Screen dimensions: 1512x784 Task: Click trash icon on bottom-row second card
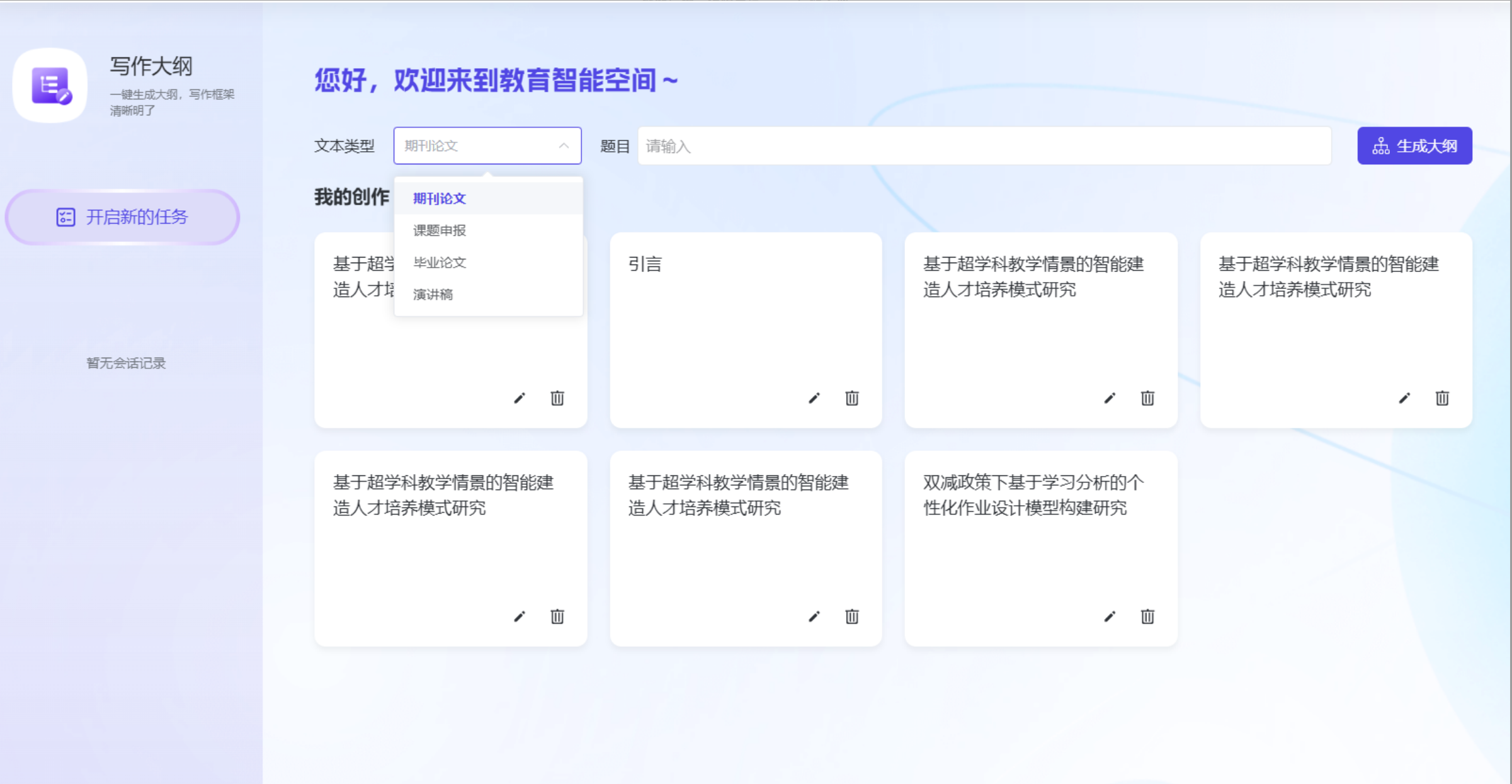(852, 616)
